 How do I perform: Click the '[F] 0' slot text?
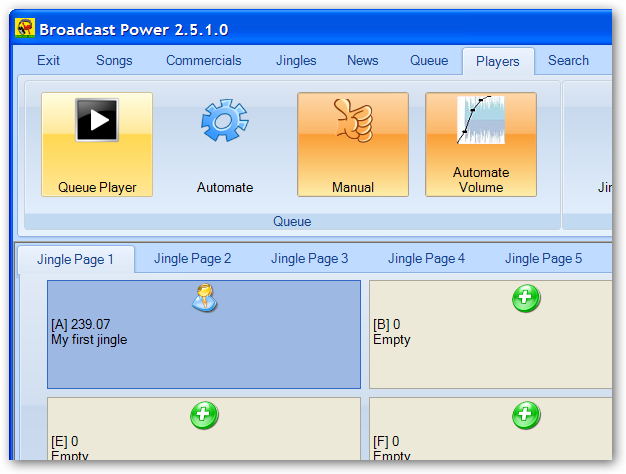(386, 441)
